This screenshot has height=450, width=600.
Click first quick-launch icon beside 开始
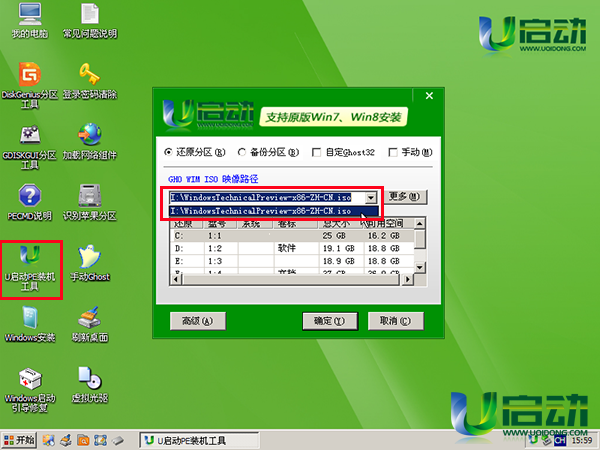49,440
